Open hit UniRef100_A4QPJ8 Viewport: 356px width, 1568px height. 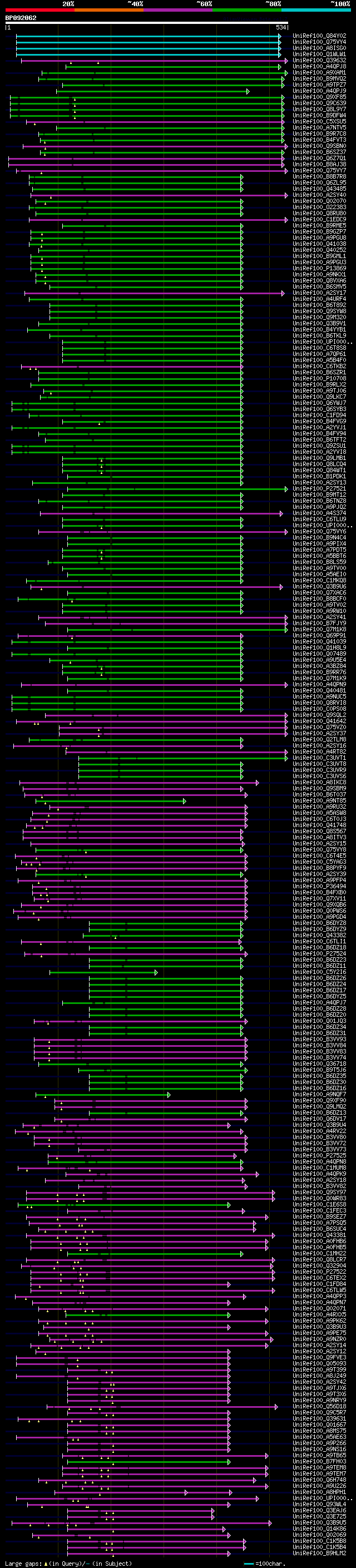pos(319,66)
